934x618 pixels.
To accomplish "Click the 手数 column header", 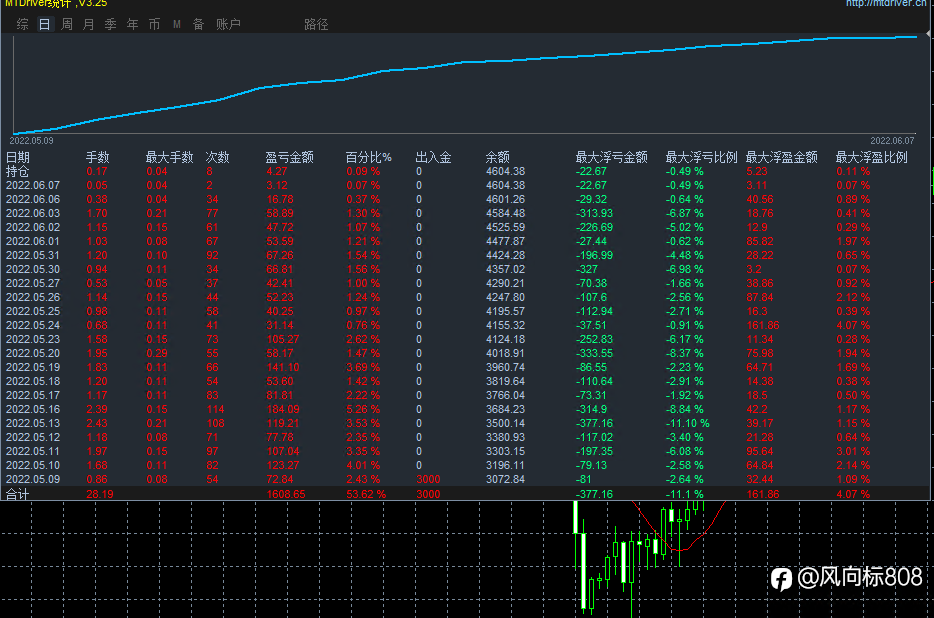I will [x=98, y=157].
